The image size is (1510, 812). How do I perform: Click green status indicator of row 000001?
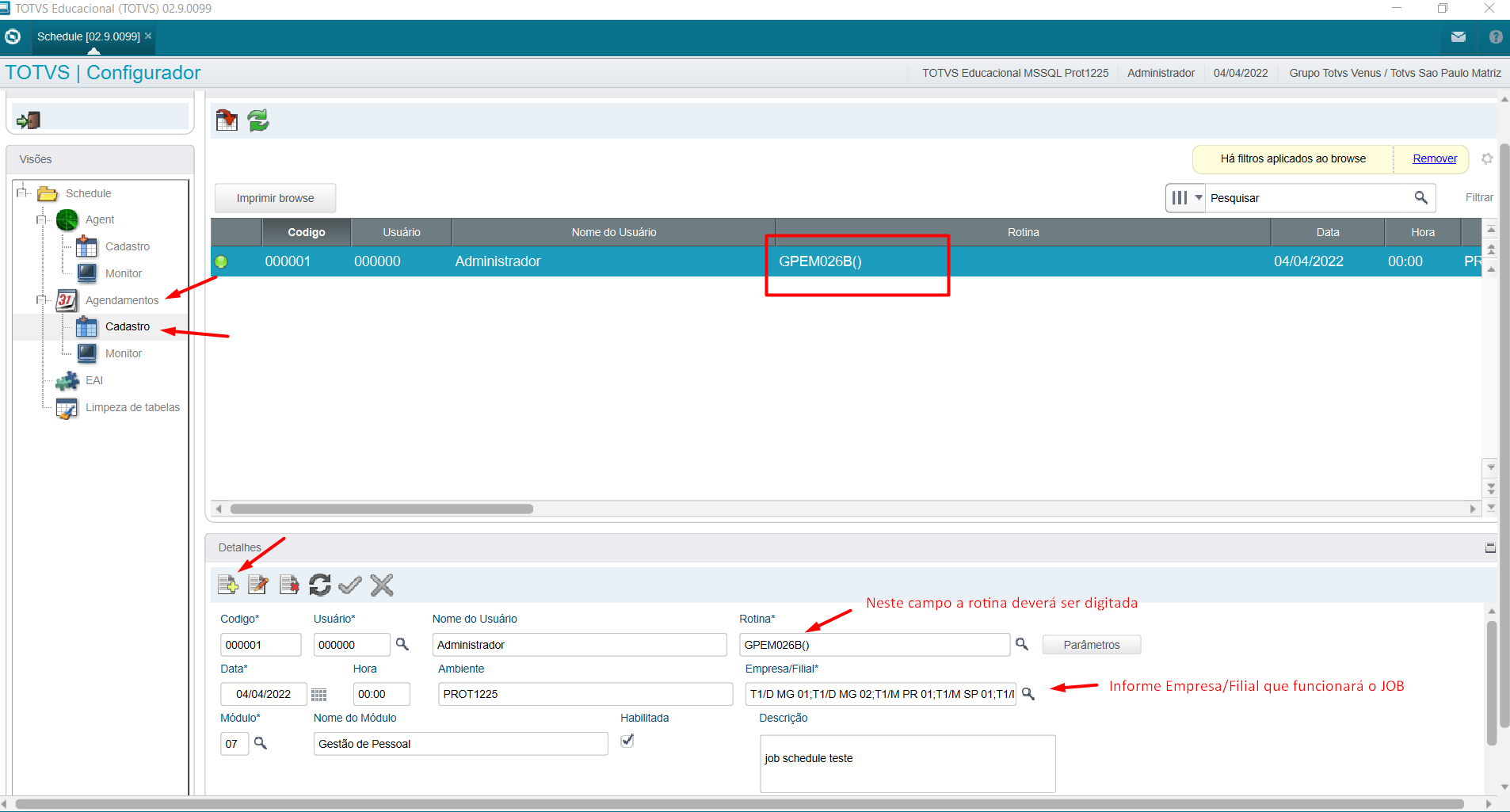[x=221, y=261]
